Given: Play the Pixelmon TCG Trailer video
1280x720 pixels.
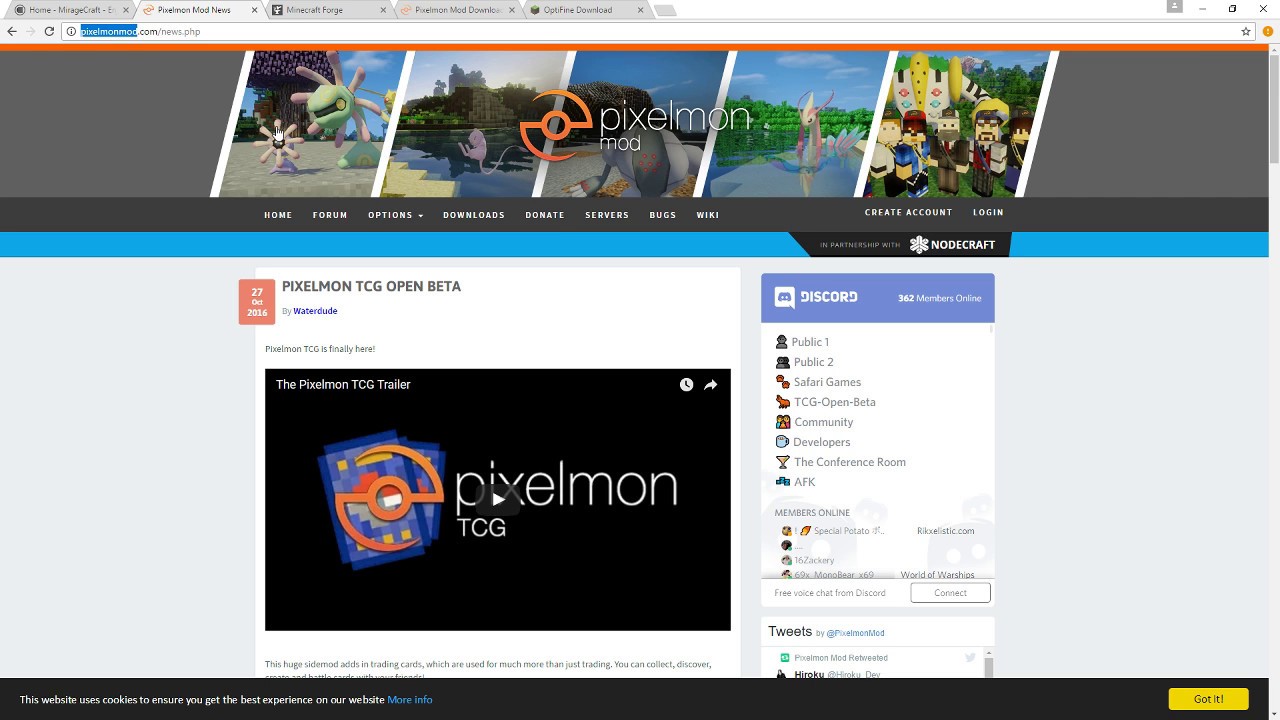Looking at the screenshot, I should pos(498,499).
